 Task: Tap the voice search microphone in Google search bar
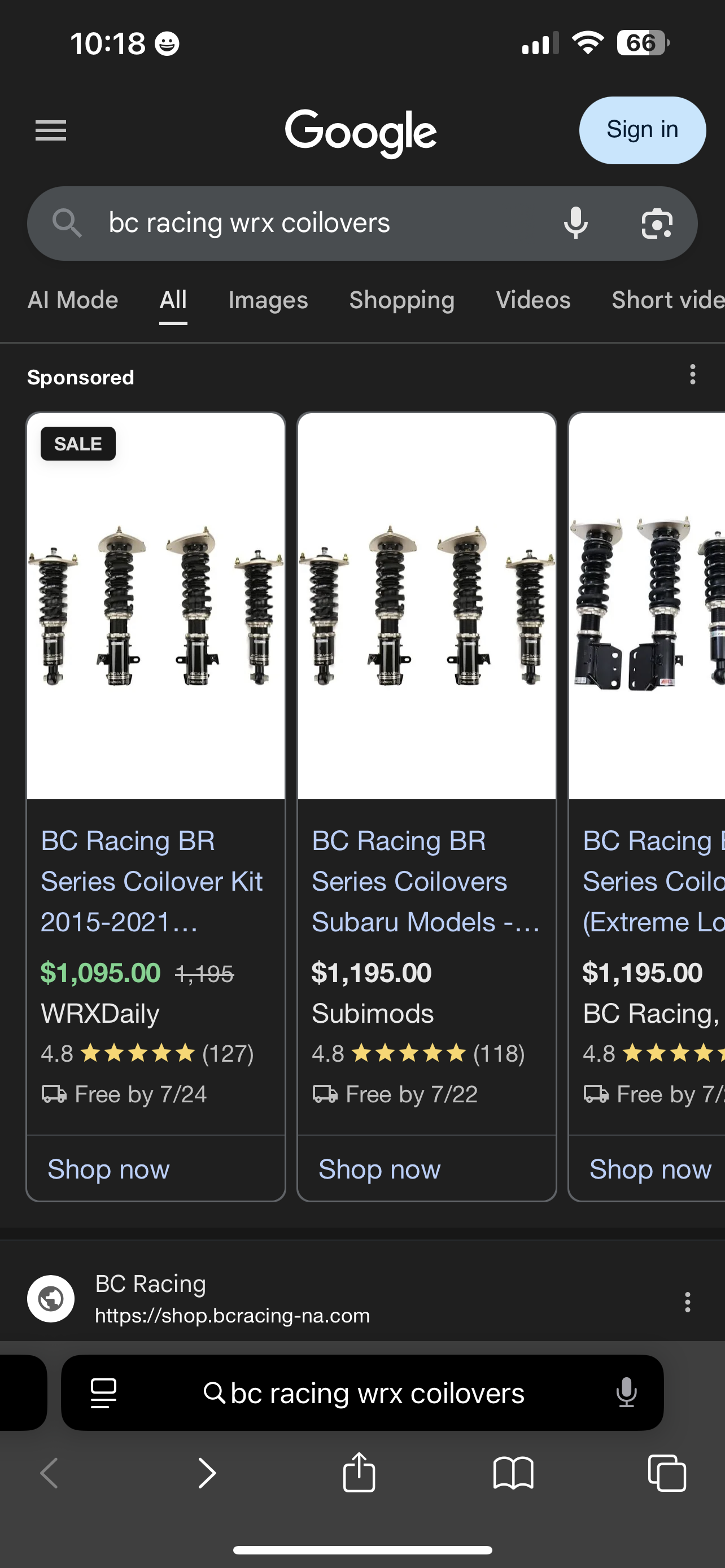point(575,223)
